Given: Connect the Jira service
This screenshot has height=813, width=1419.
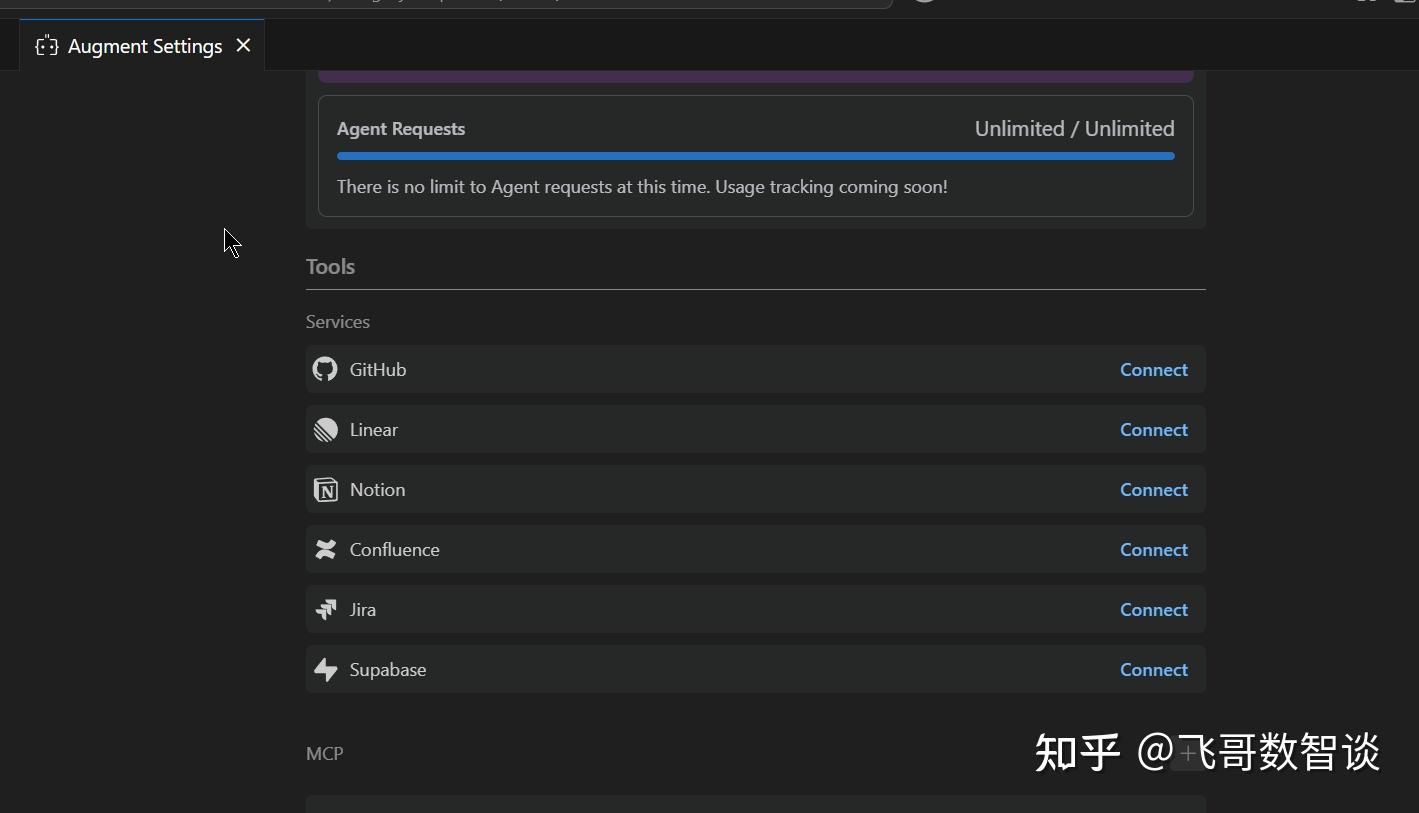Looking at the screenshot, I should coord(1152,609).
